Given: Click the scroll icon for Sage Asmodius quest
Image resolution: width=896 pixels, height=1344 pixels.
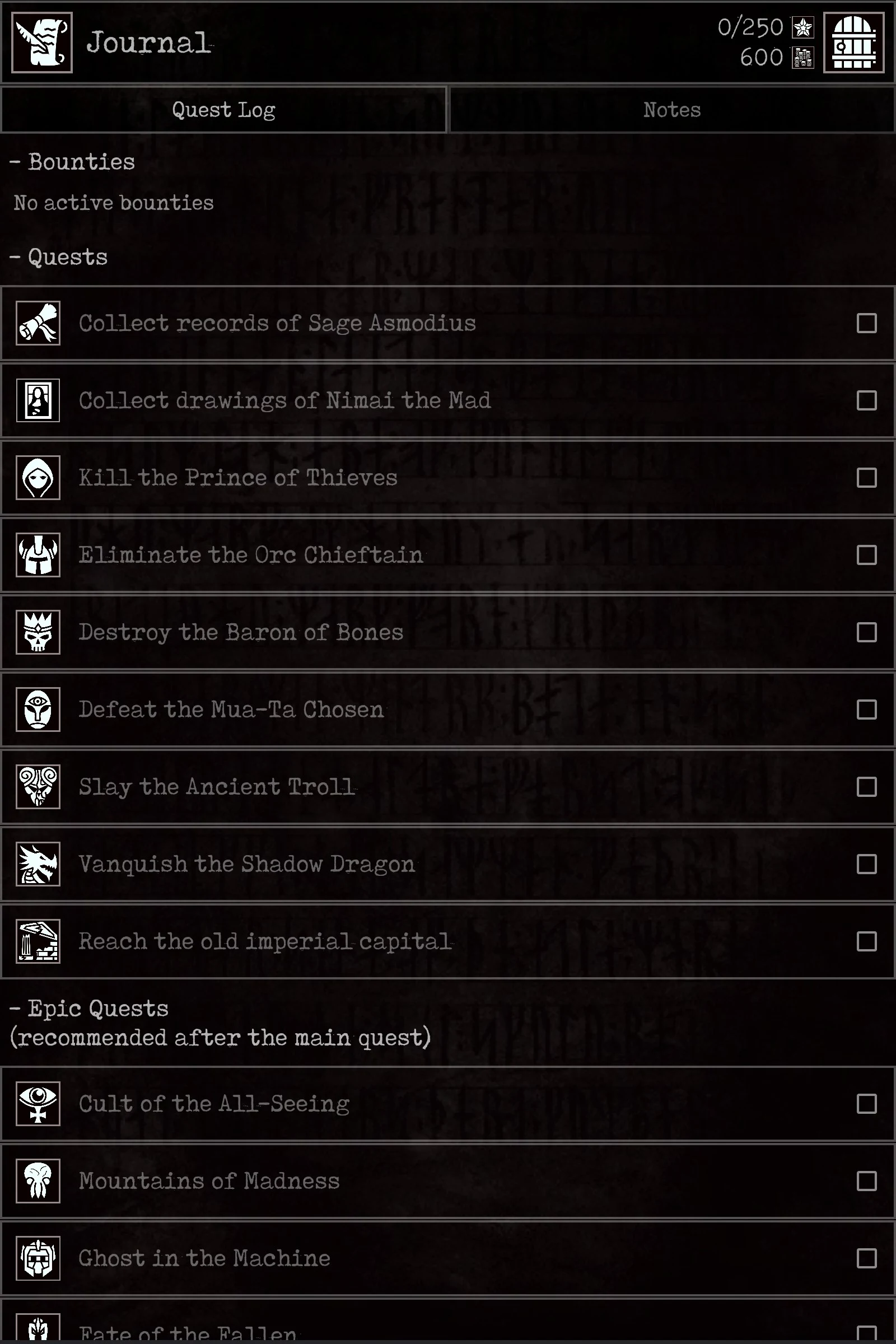Looking at the screenshot, I should pos(38,324).
